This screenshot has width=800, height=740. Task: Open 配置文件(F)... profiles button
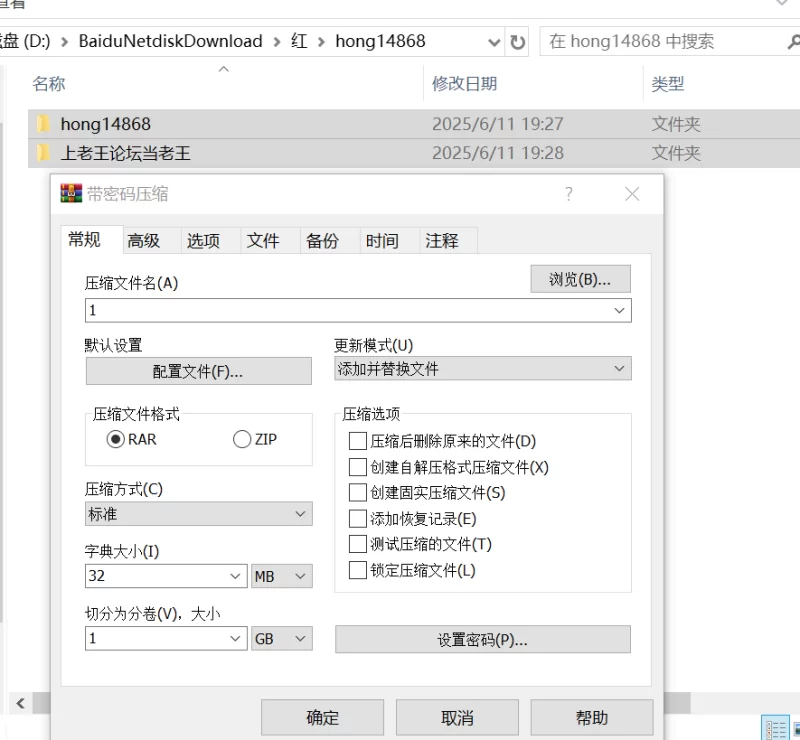198,371
